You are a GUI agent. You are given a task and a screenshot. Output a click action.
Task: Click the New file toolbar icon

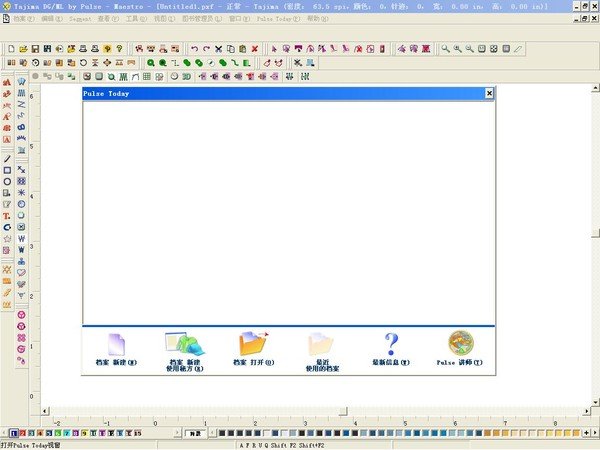[x=11, y=49]
